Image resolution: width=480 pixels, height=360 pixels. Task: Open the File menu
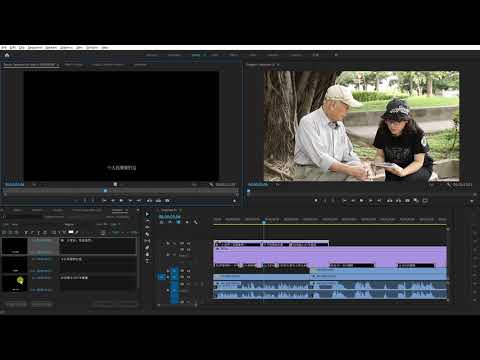point(4,48)
